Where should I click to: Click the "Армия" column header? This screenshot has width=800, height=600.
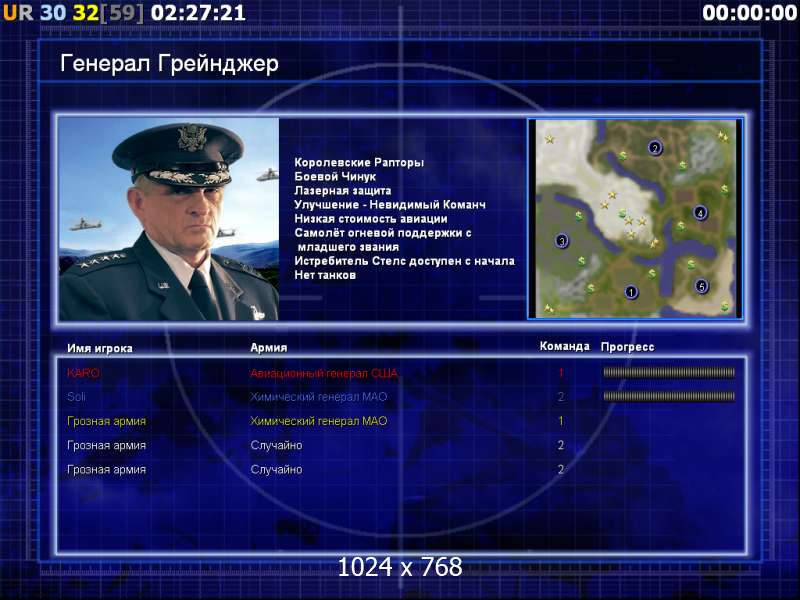point(268,347)
